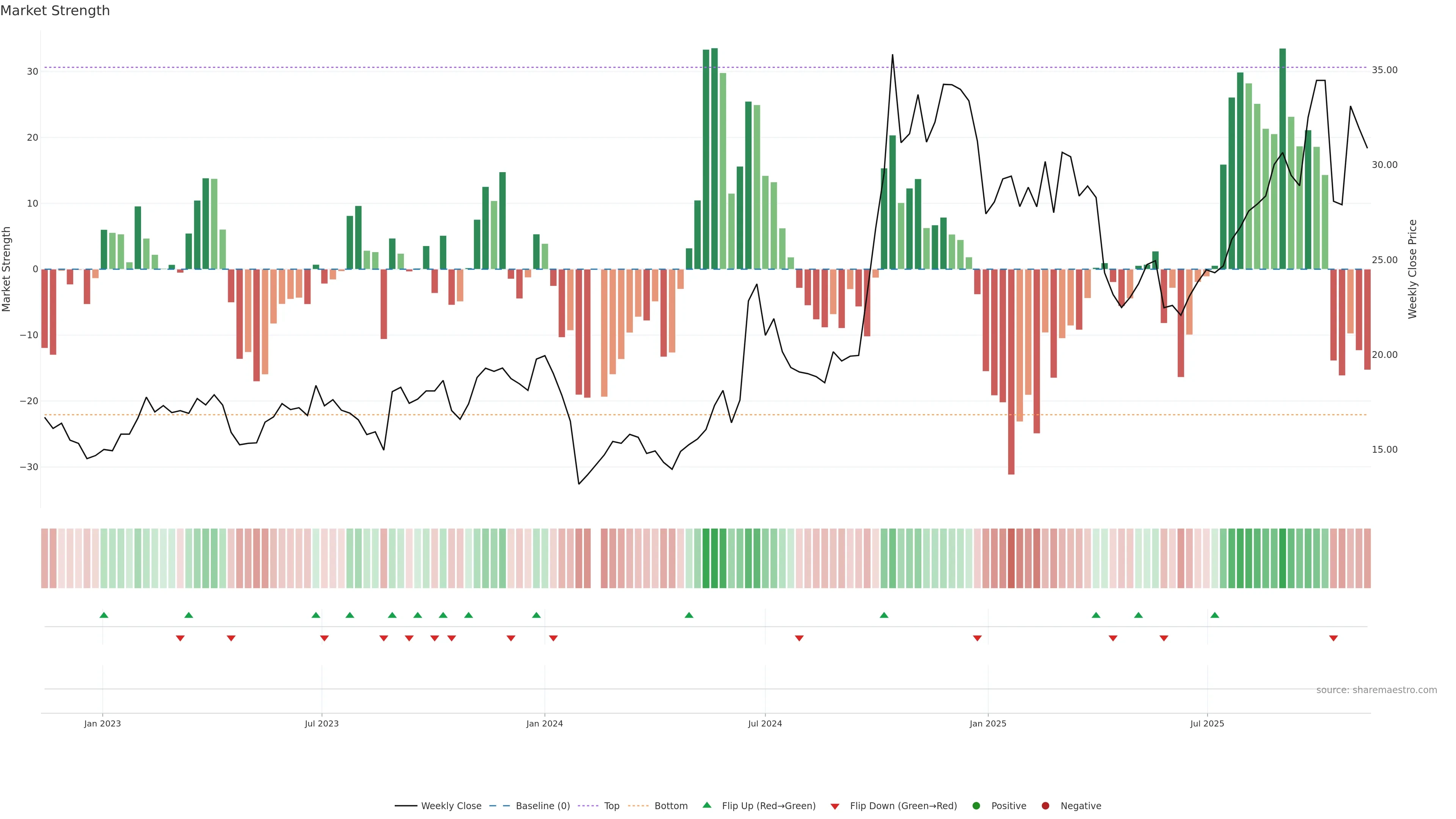Click the Weekly Close Price axis title
This screenshot has height=819, width=1456.
[x=1412, y=269]
